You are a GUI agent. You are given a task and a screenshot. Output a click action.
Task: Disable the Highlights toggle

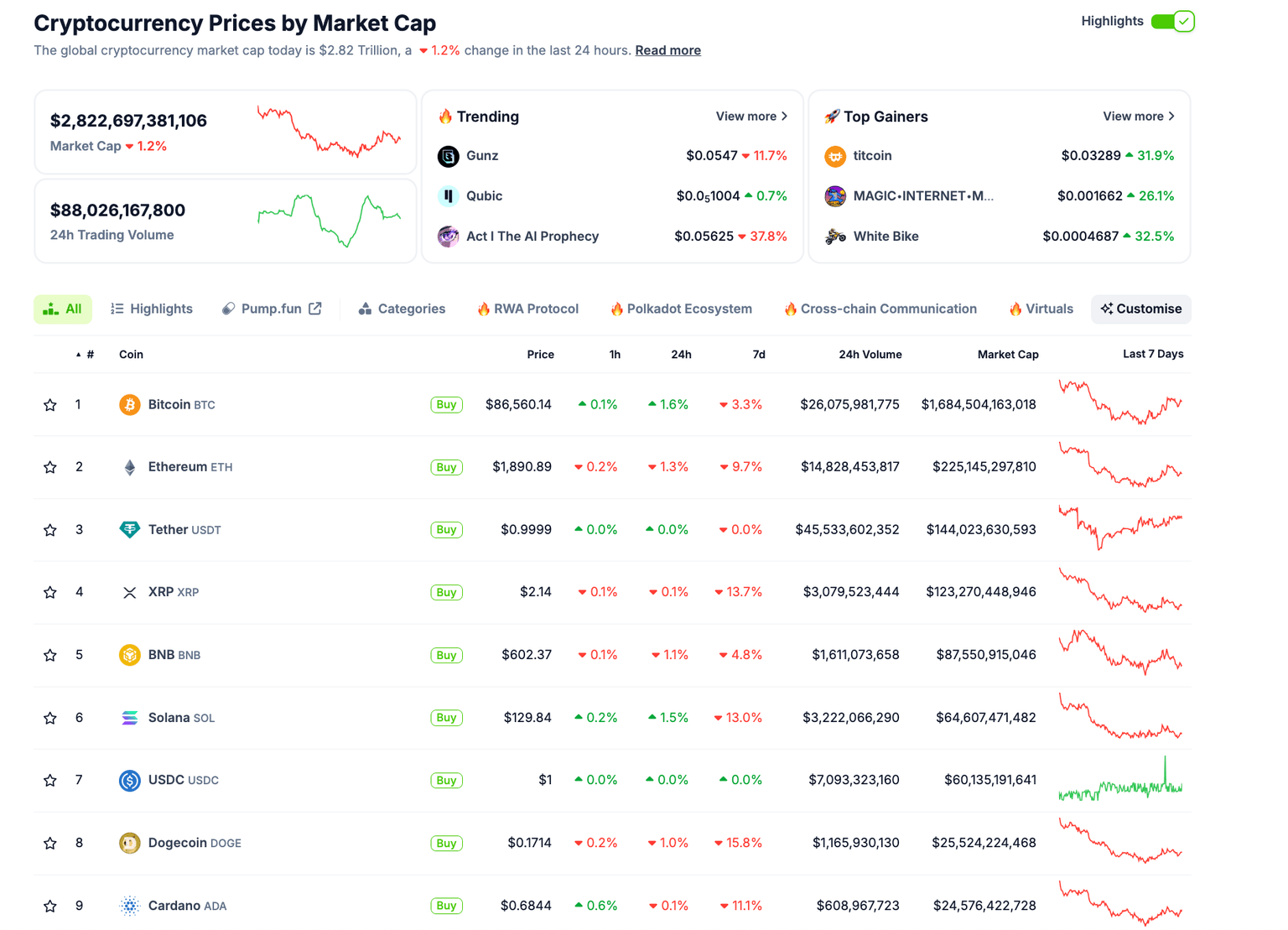tap(1173, 21)
